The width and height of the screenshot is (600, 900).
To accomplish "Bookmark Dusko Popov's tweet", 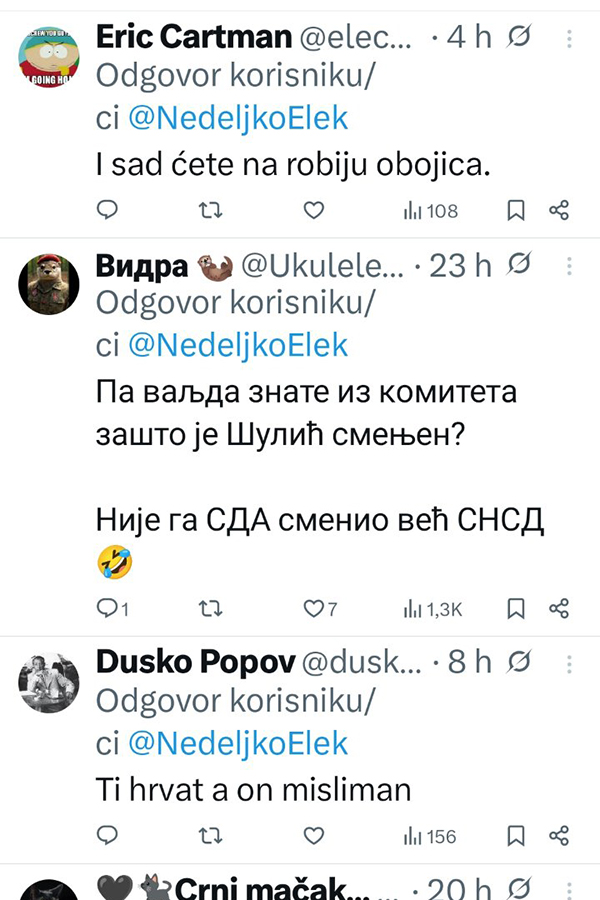I will (x=516, y=835).
